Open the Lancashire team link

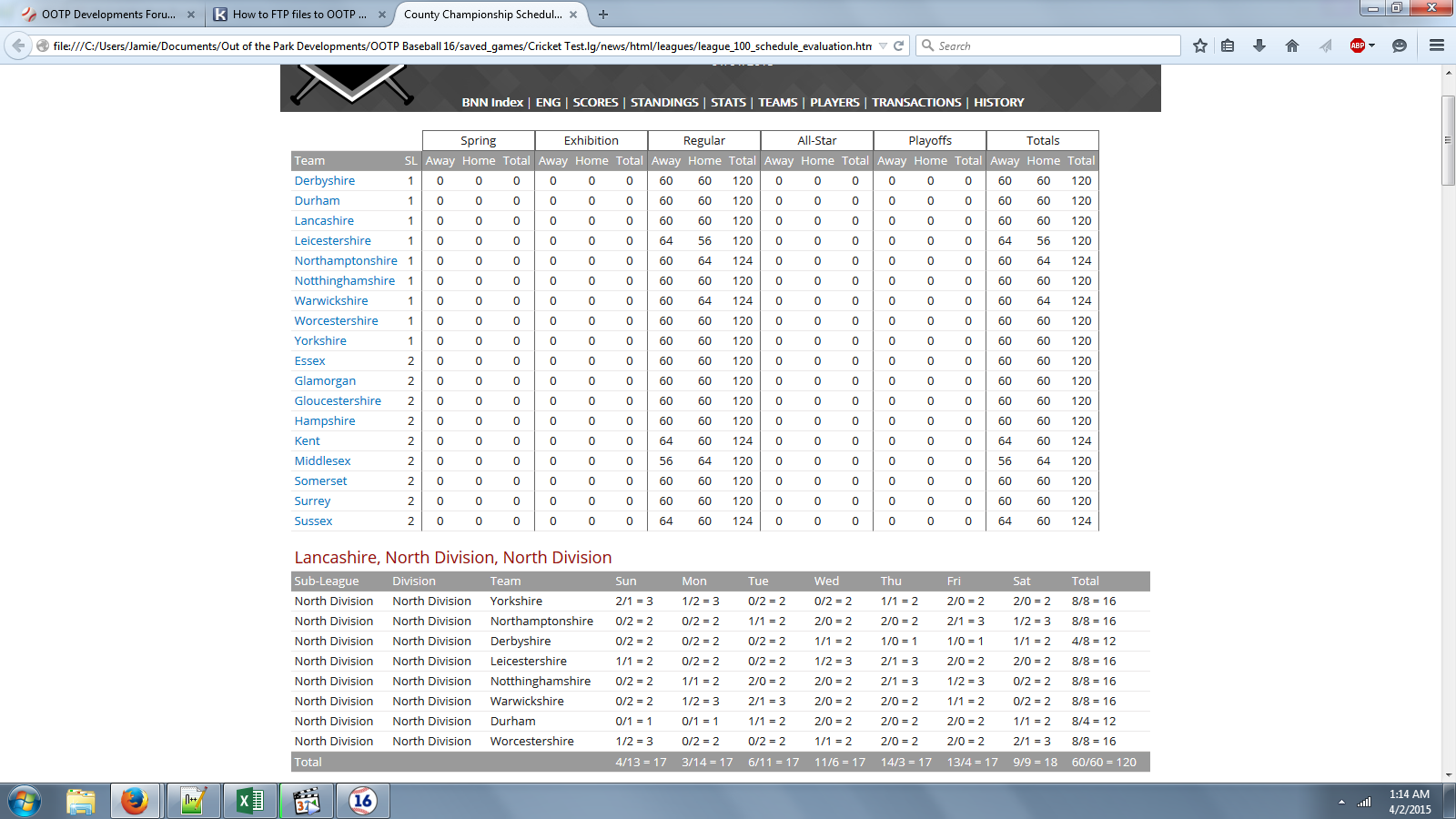point(324,221)
